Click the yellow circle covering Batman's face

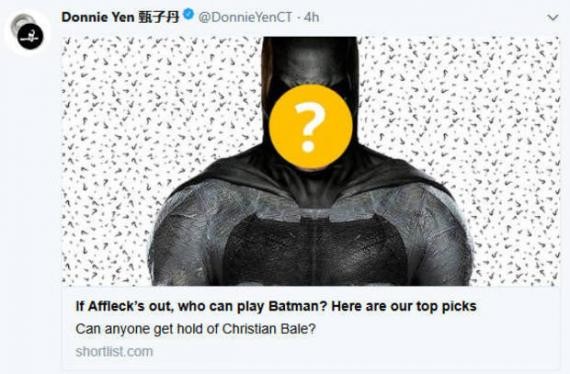(311, 127)
